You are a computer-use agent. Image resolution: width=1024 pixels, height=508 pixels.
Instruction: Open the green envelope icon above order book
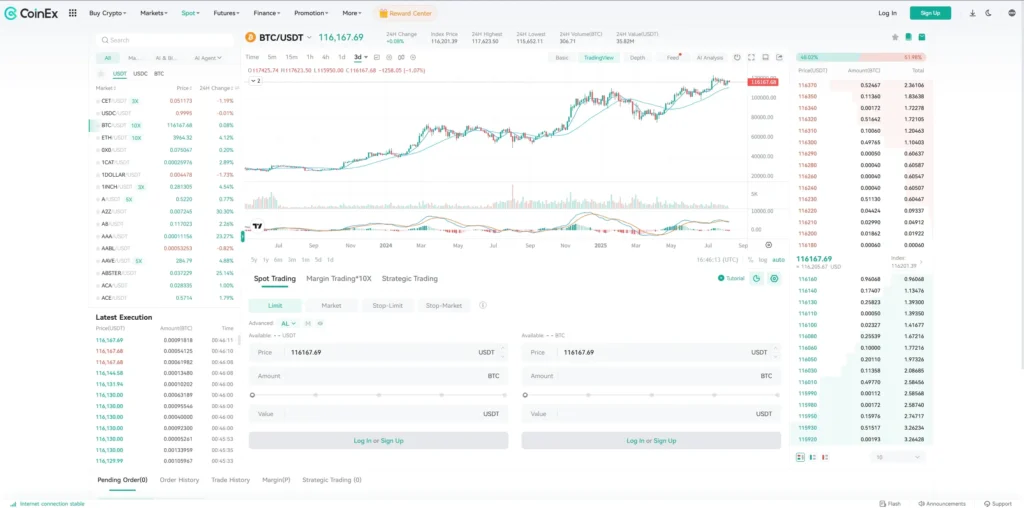coord(921,37)
